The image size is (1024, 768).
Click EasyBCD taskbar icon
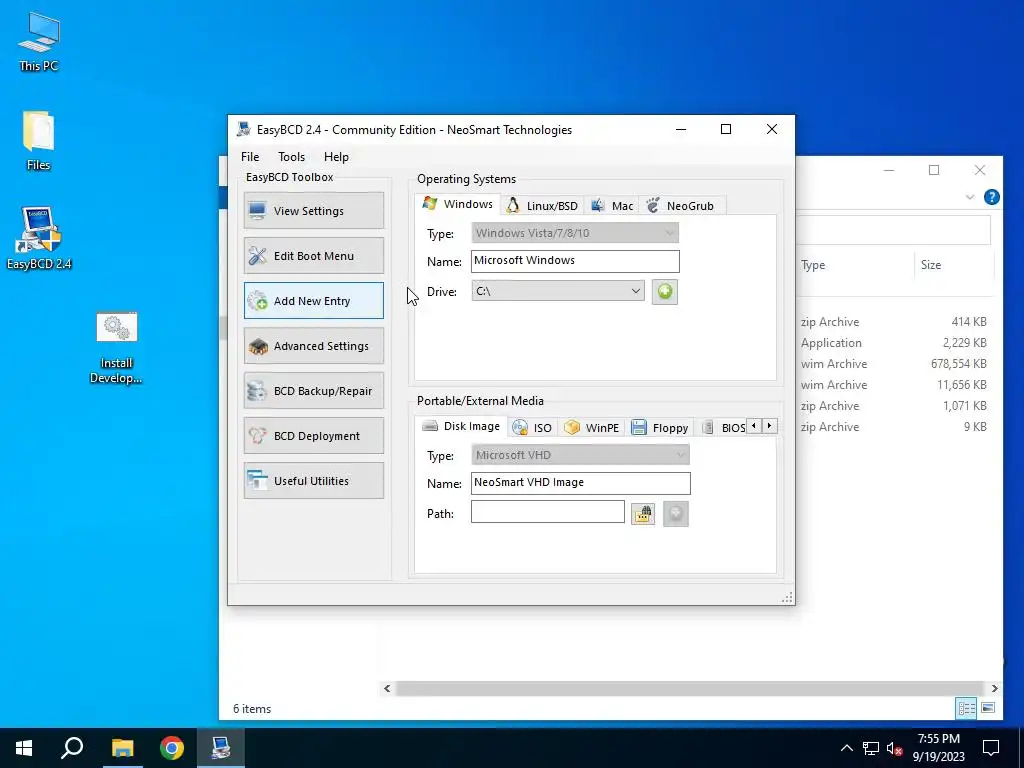221,748
